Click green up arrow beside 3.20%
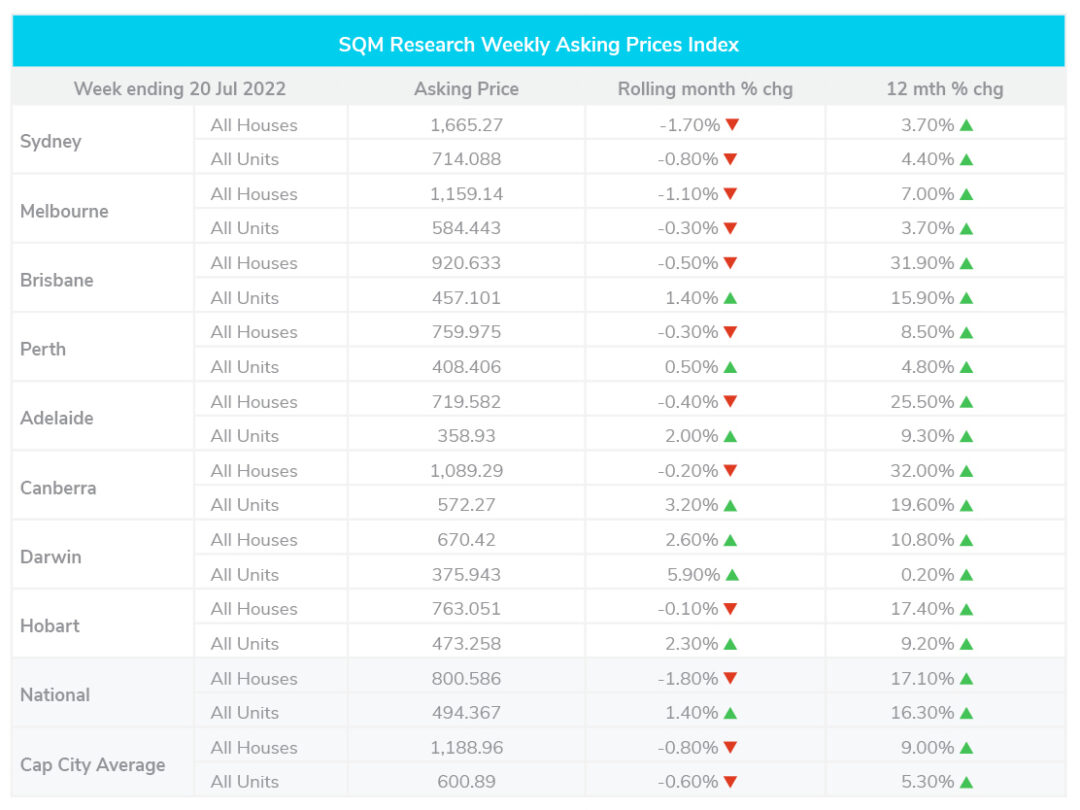 click(731, 505)
